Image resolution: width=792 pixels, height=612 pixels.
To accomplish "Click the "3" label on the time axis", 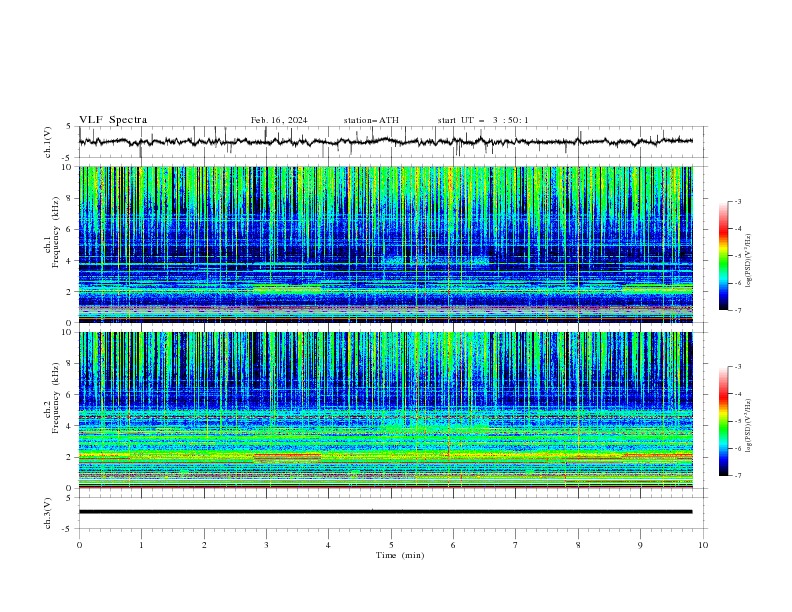I will 267,545.
